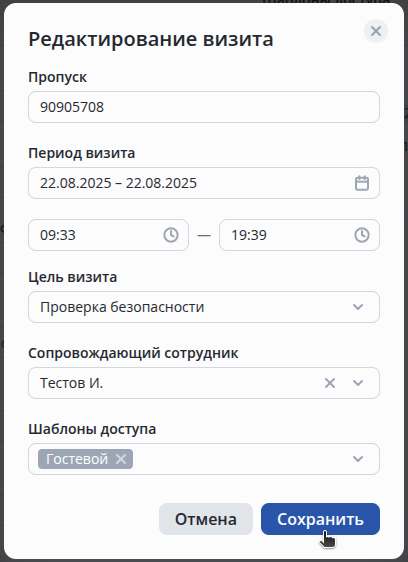The image size is (408, 562).
Task: Click clock icon in 19:39 end time field
Action: pos(362,235)
